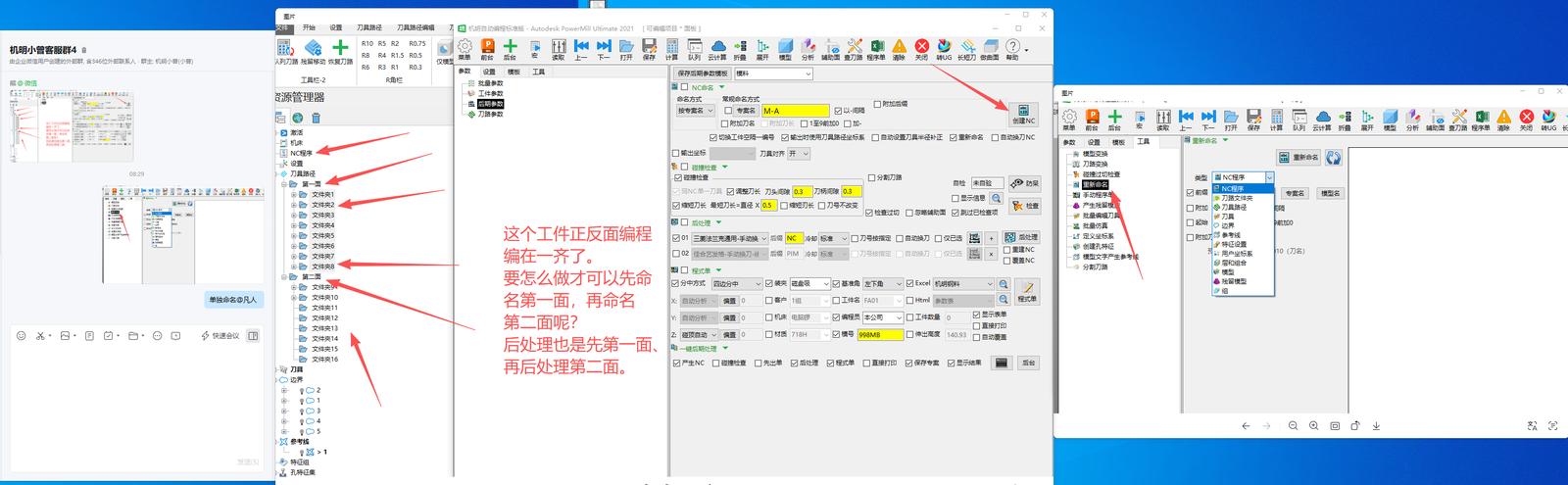Click the 保存 floppy icon in middle window
This screenshot has width=1568, height=485.
[x=649, y=47]
